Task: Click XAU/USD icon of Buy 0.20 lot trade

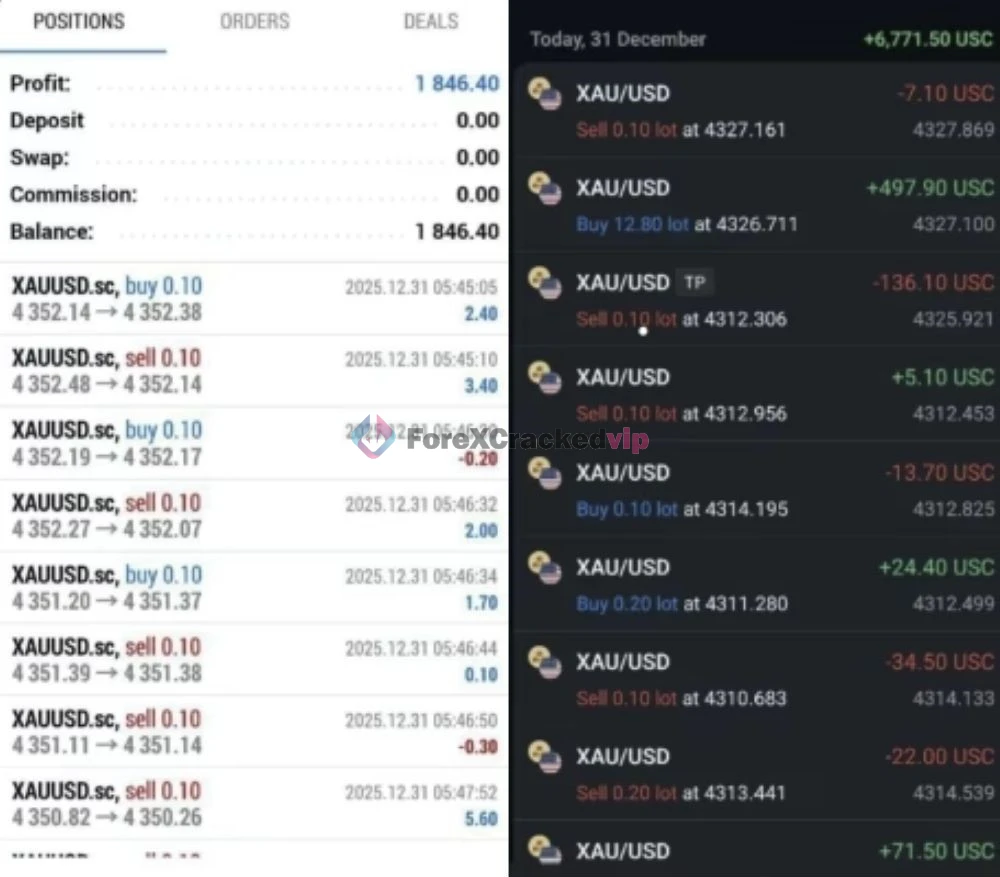Action: [545, 567]
